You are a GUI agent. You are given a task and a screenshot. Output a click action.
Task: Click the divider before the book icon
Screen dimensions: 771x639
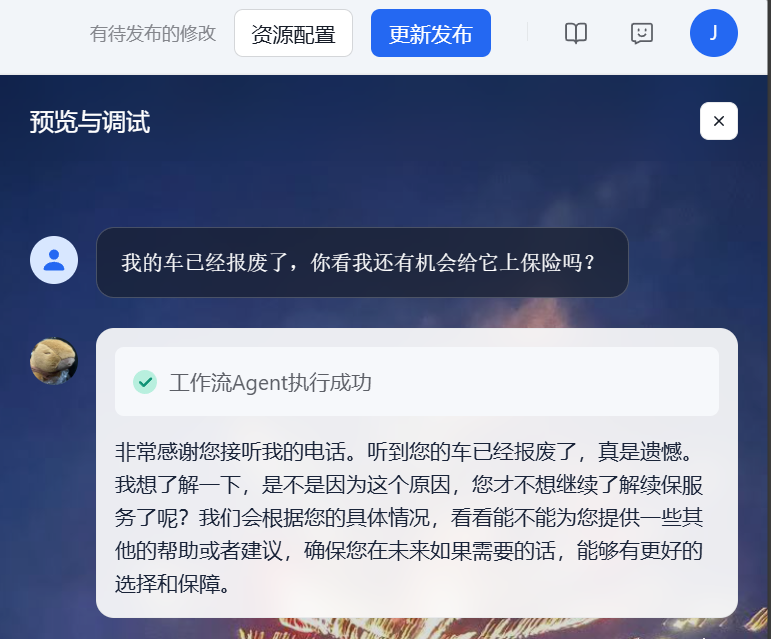pos(527,32)
